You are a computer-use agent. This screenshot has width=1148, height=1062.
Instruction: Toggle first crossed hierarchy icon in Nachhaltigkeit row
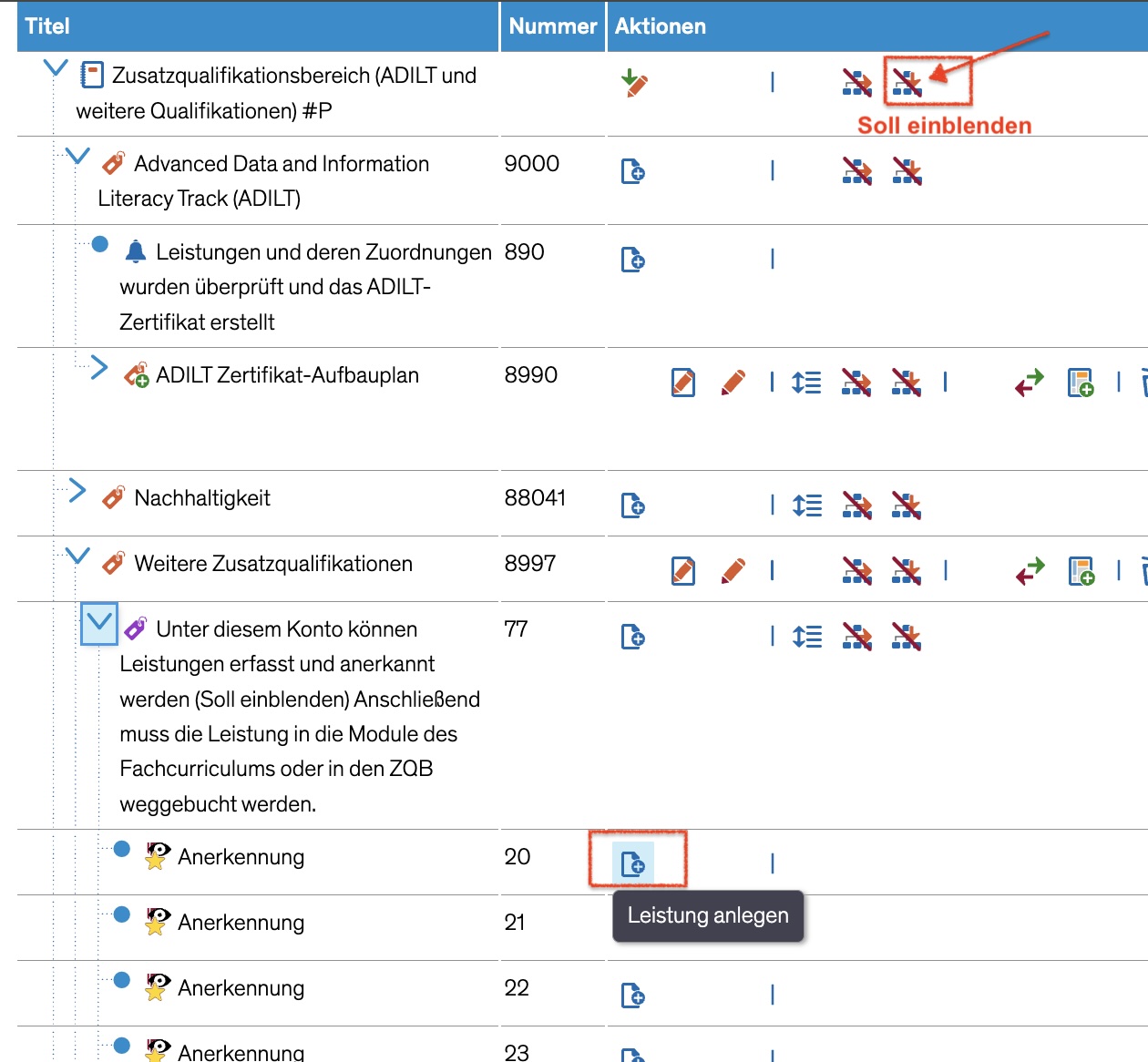point(856,505)
